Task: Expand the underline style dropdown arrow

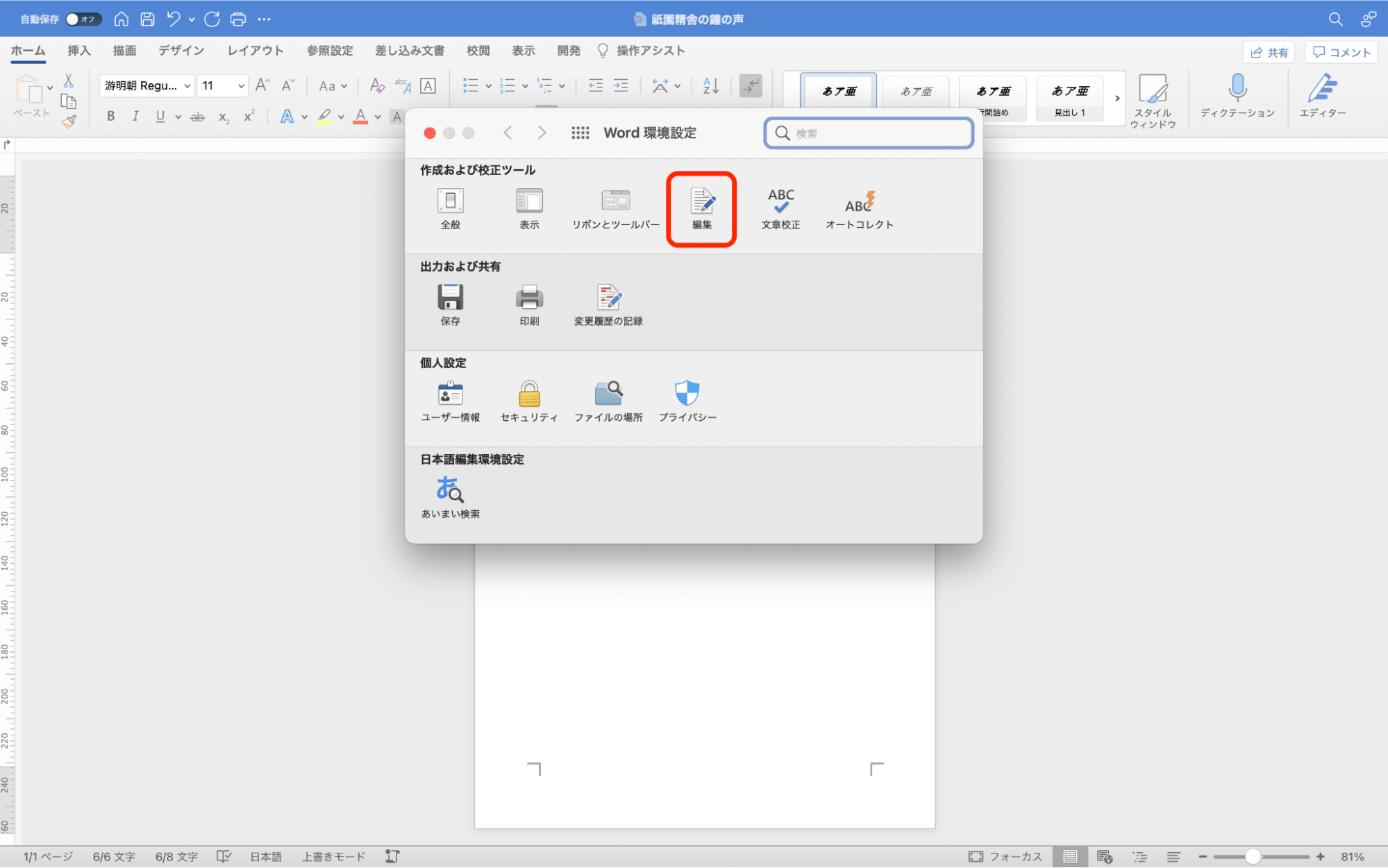Action: click(178, 117)
